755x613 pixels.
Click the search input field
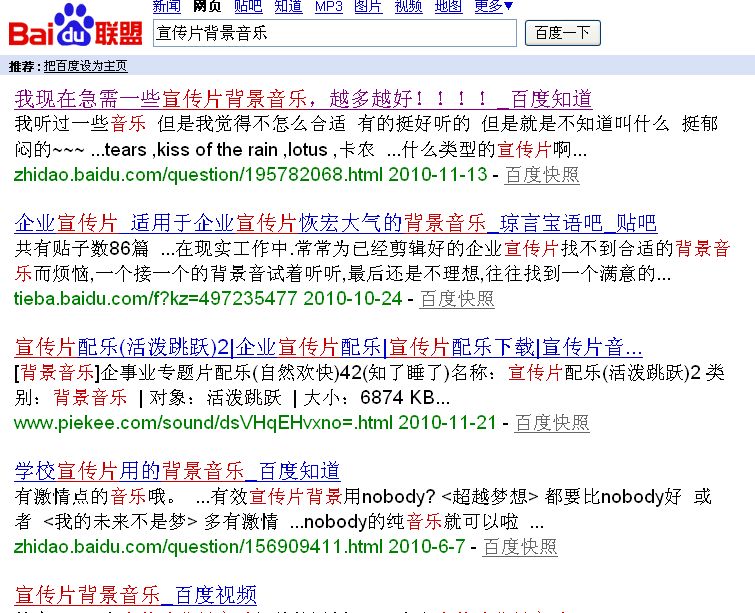[335, 33]
